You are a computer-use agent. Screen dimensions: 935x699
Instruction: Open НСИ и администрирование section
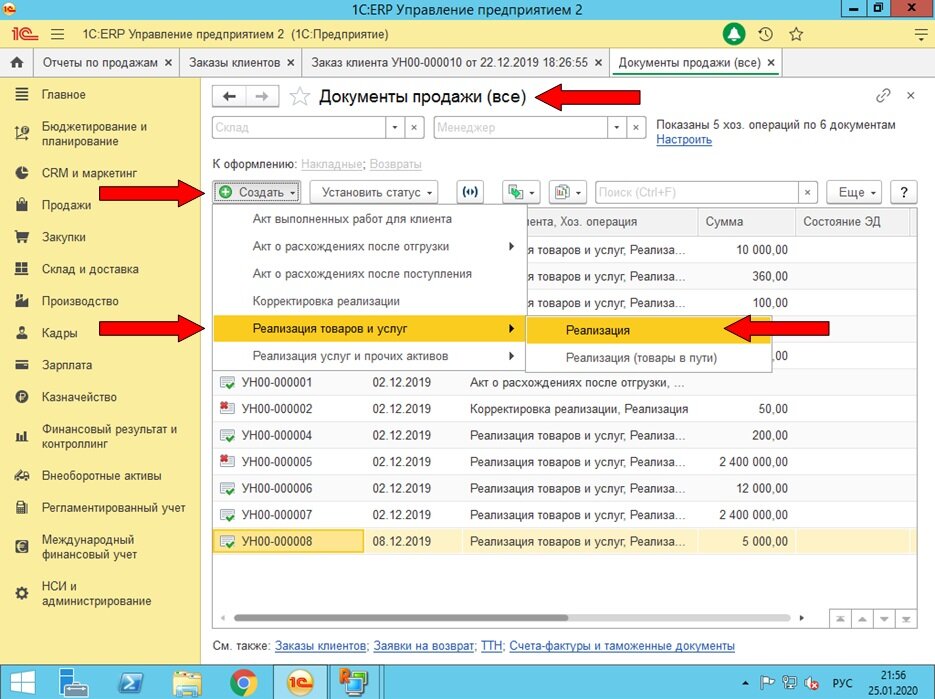96,593
